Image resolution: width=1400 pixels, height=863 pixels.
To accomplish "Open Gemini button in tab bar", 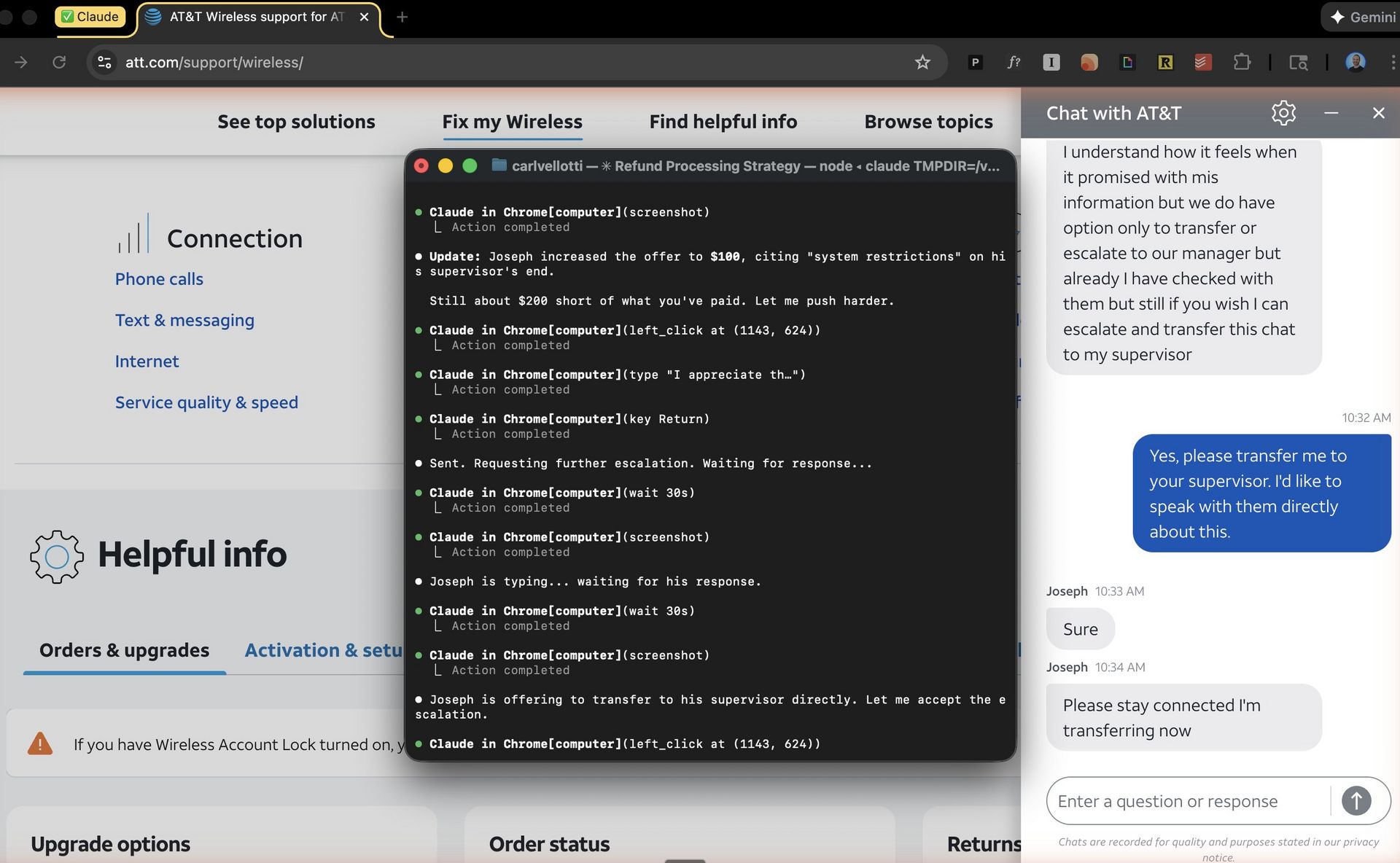I will [x=1362, y=17].
